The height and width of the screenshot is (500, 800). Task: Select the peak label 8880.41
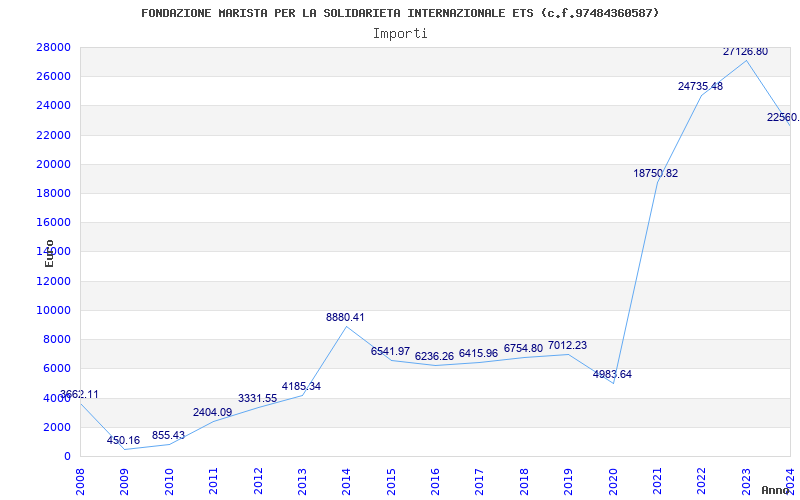pyautogui.click(x=345, y=317)
